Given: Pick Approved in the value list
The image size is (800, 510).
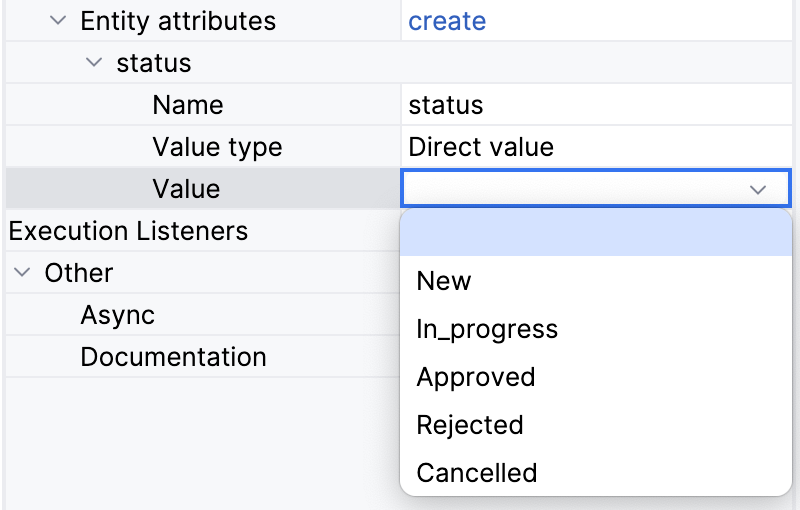Looking at the screenshot, I should tap(475, 377).
